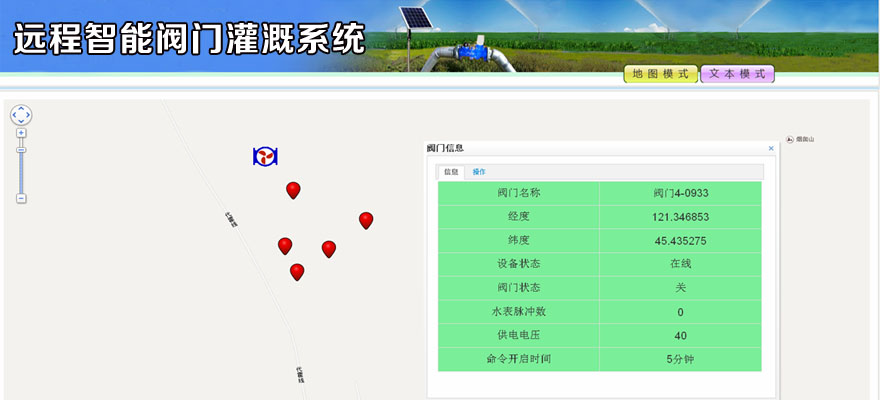Click the 阀门状态 value 关
880x400 pixels.
pos(680,288)
